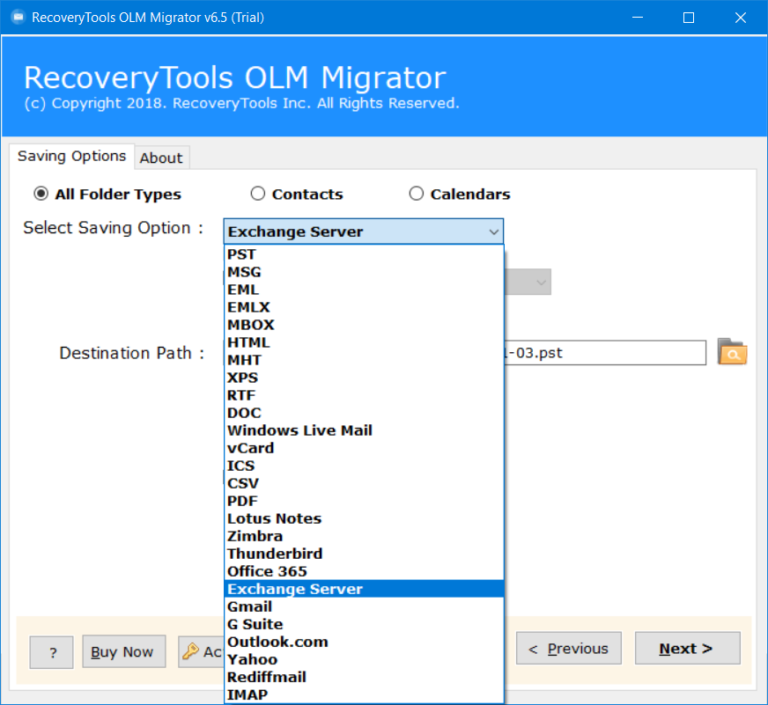Go back with the Previous button
The width and height of the screenshot is (768, 705).
click(x=568, y=649)
